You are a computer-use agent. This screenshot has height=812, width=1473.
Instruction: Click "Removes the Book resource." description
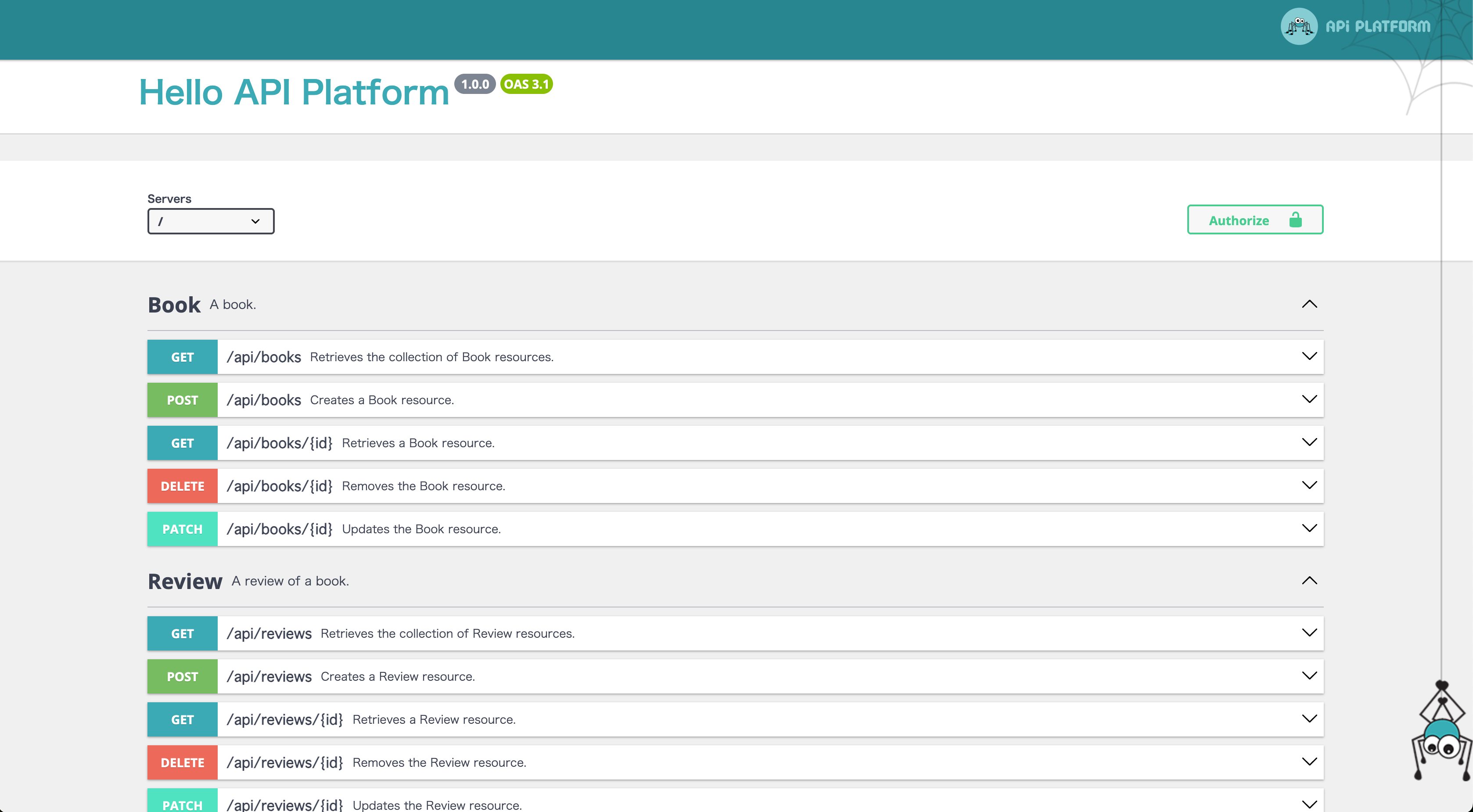click(x=424, y=486)
